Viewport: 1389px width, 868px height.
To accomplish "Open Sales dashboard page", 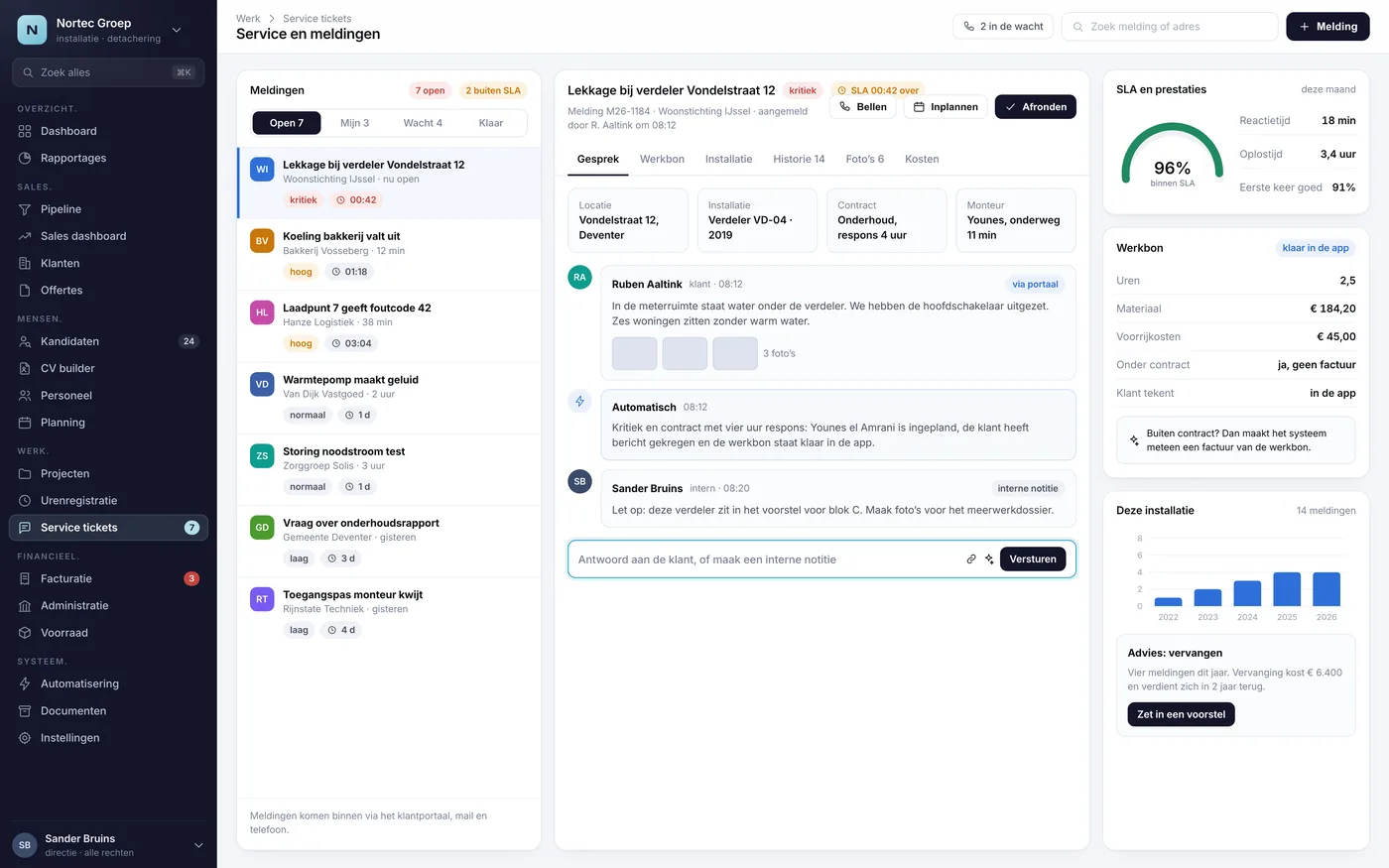I will click(x=108, y=236).
